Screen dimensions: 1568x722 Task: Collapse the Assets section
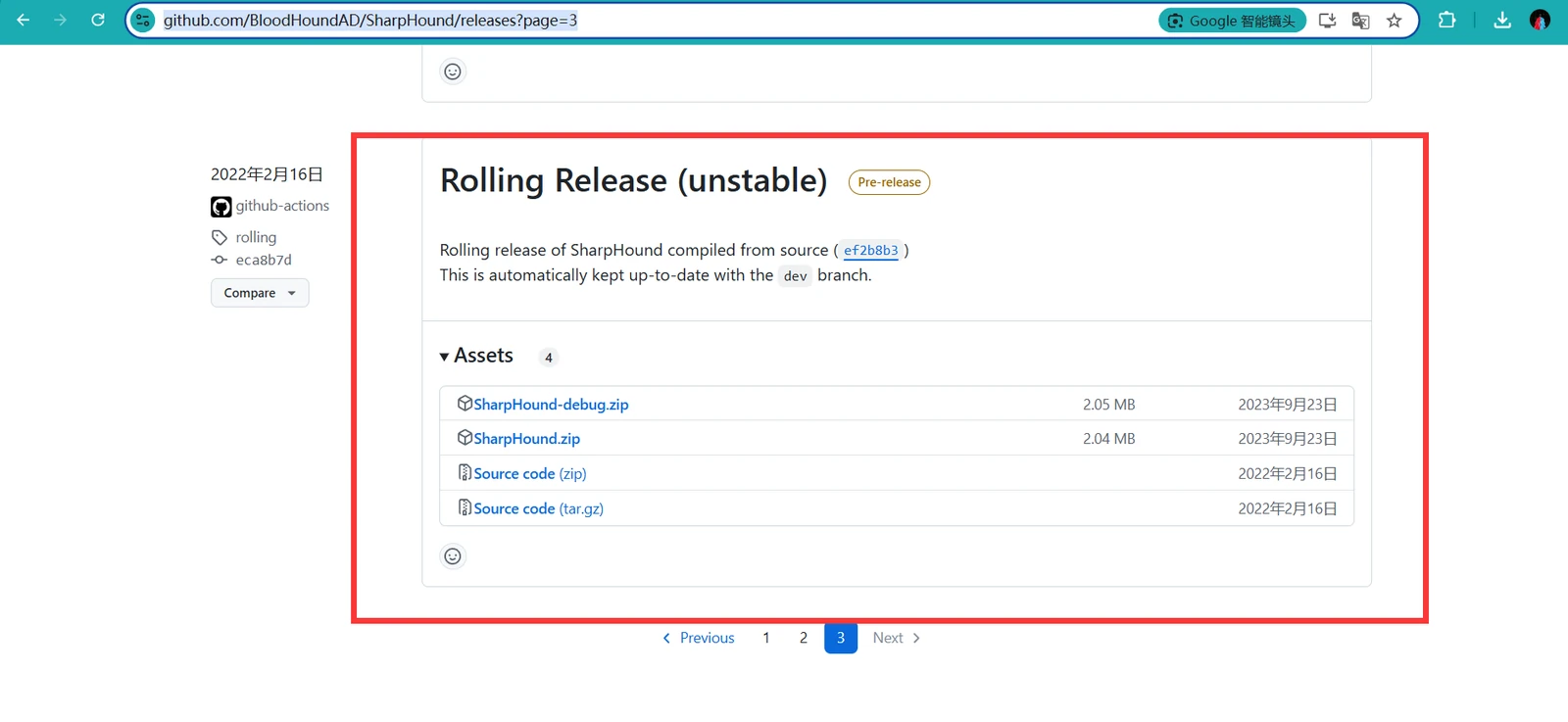click(476, 356)
